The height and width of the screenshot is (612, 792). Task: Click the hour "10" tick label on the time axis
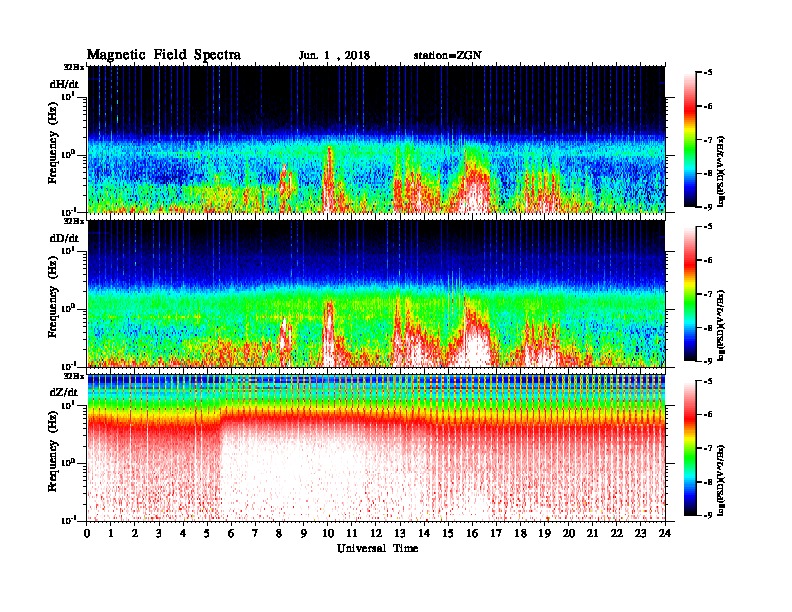328,533
